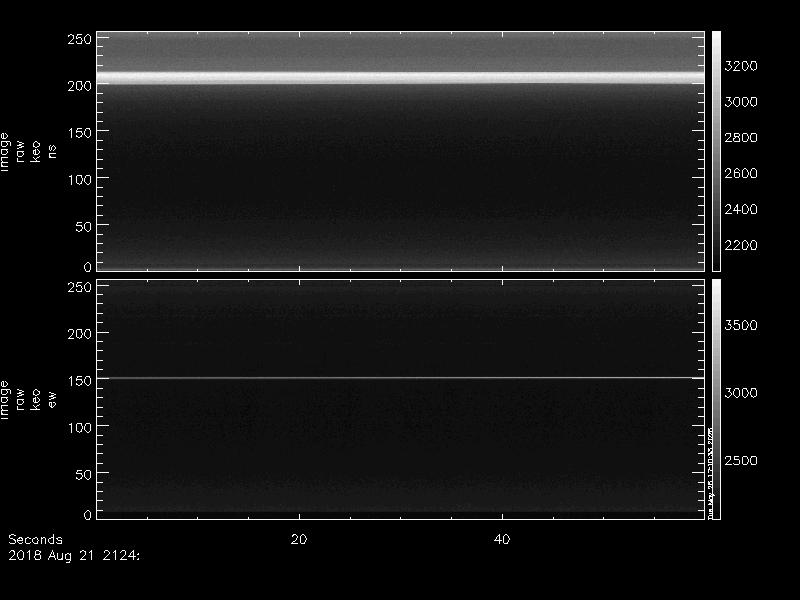Click the bright band in the ns keogram
The width and height of the screenshot is (800, 600).
click(x=401, y=78)
